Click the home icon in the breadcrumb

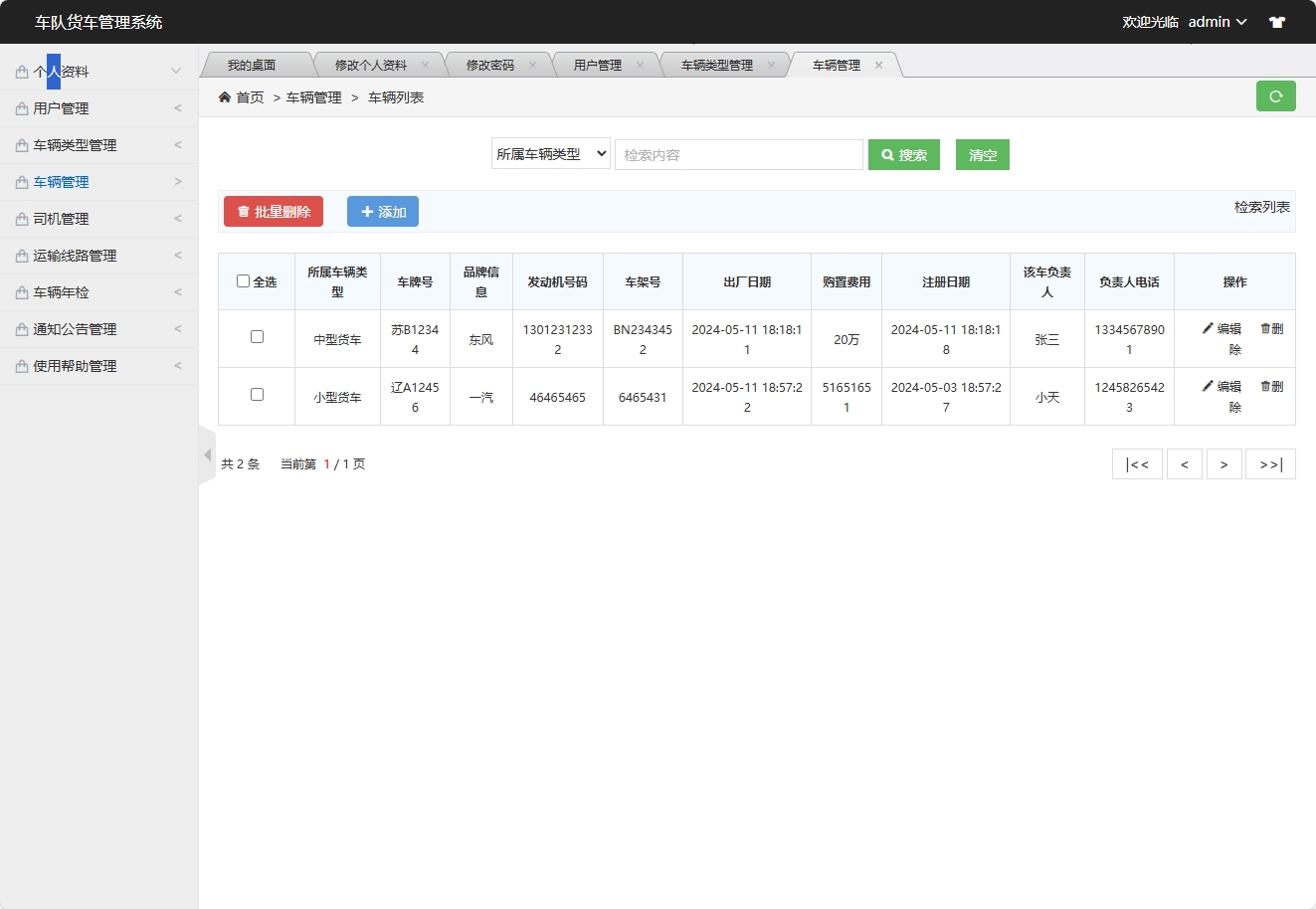pyautogui.click(x=225, y=96)
